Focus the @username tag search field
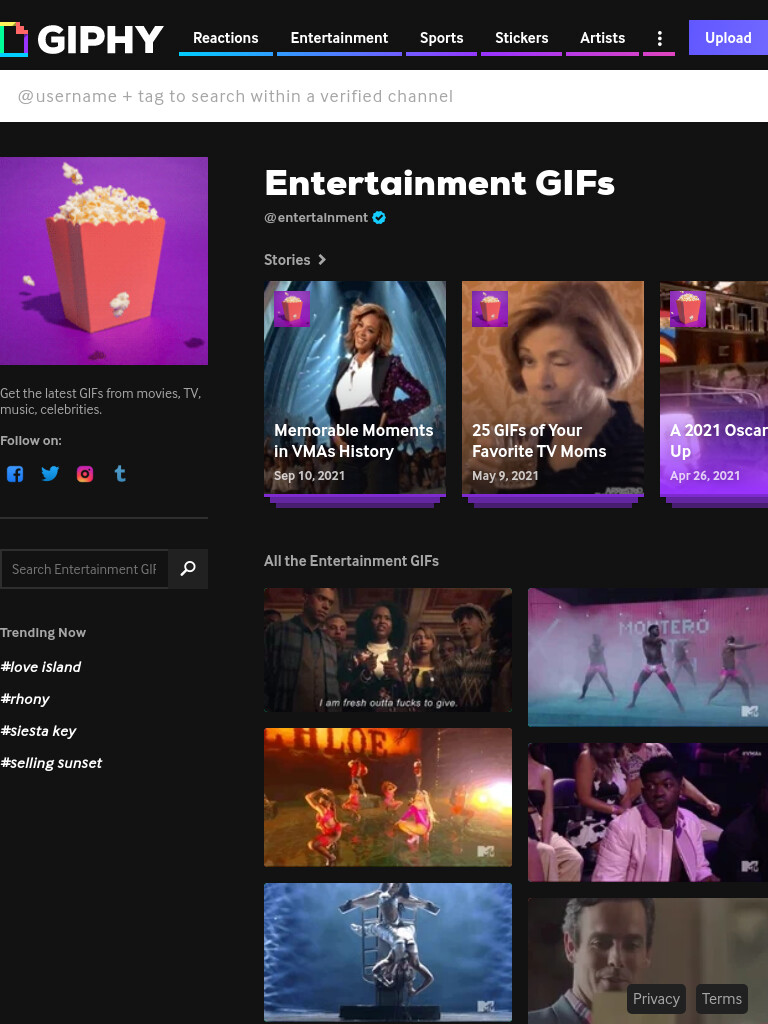Viewport: 768px width, 1024px height. tap(384, 96)
